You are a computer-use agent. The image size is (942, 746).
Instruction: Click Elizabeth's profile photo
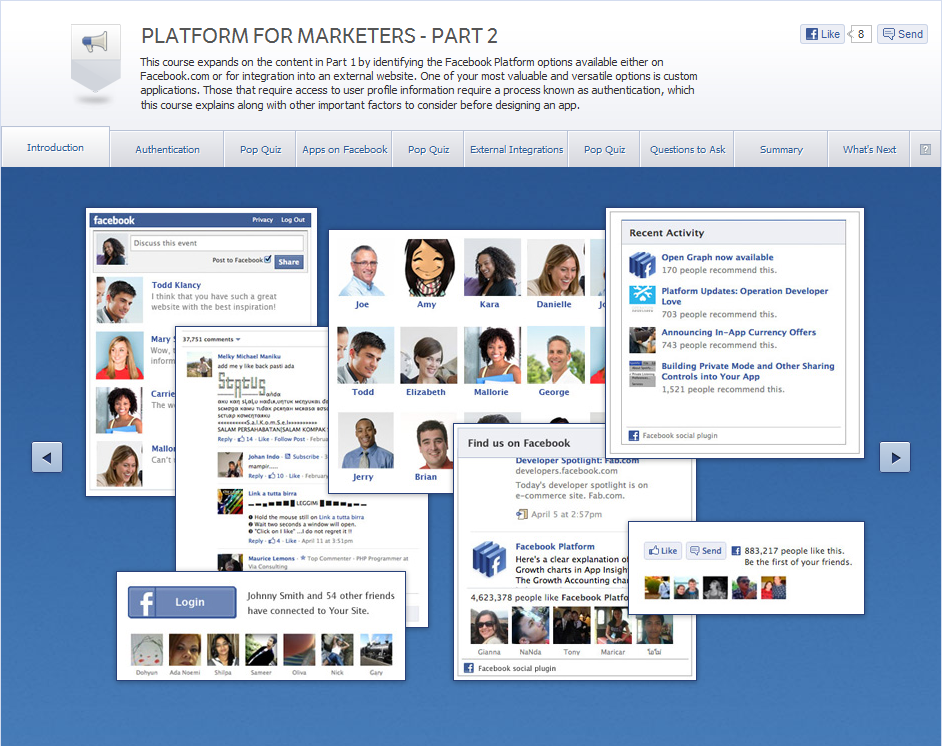[x=428, y=356]
